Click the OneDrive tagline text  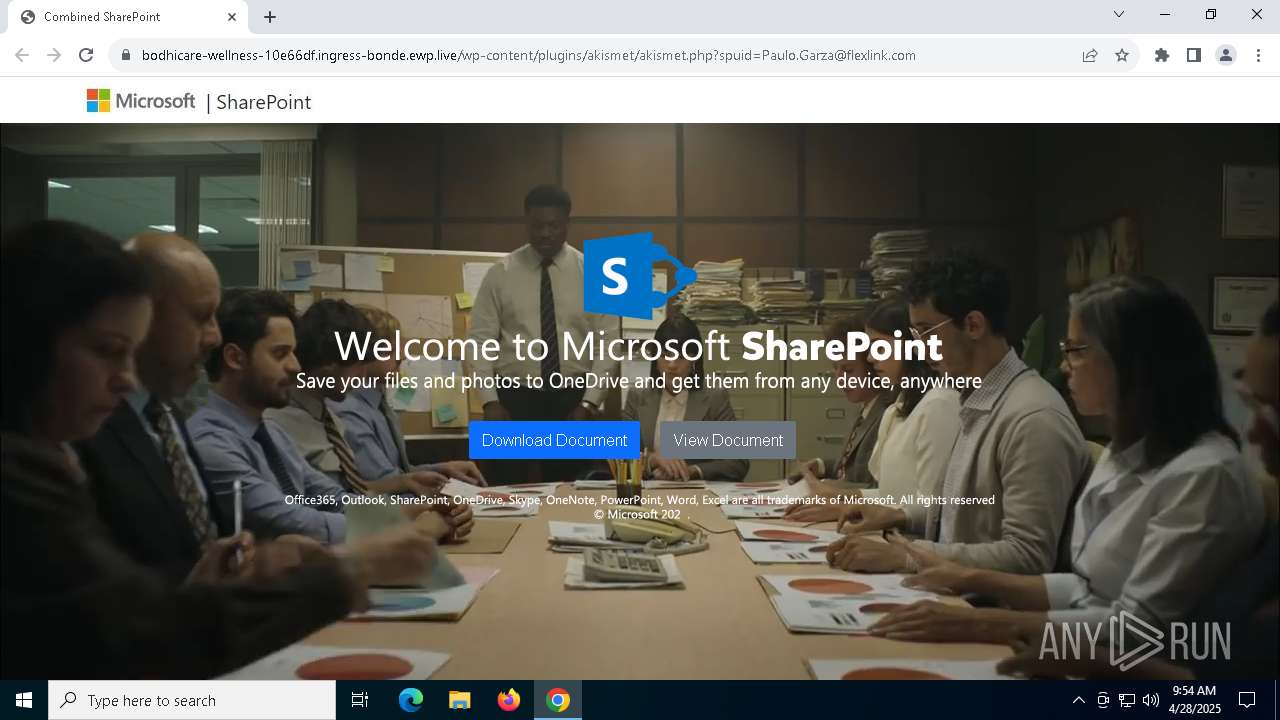[x=638, y=381]
